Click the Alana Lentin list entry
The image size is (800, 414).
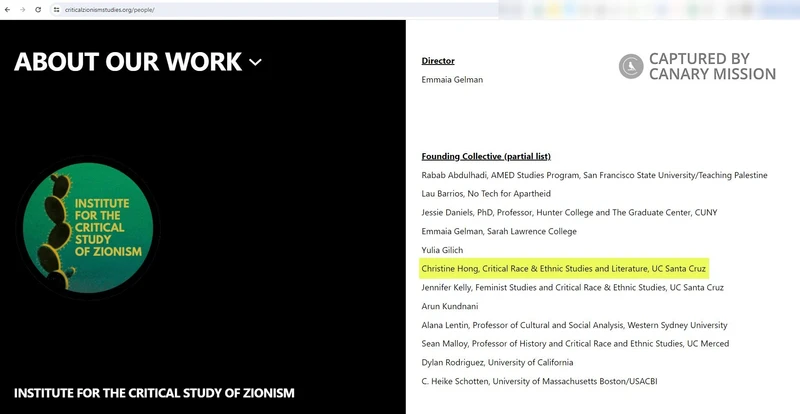[574, 325]
